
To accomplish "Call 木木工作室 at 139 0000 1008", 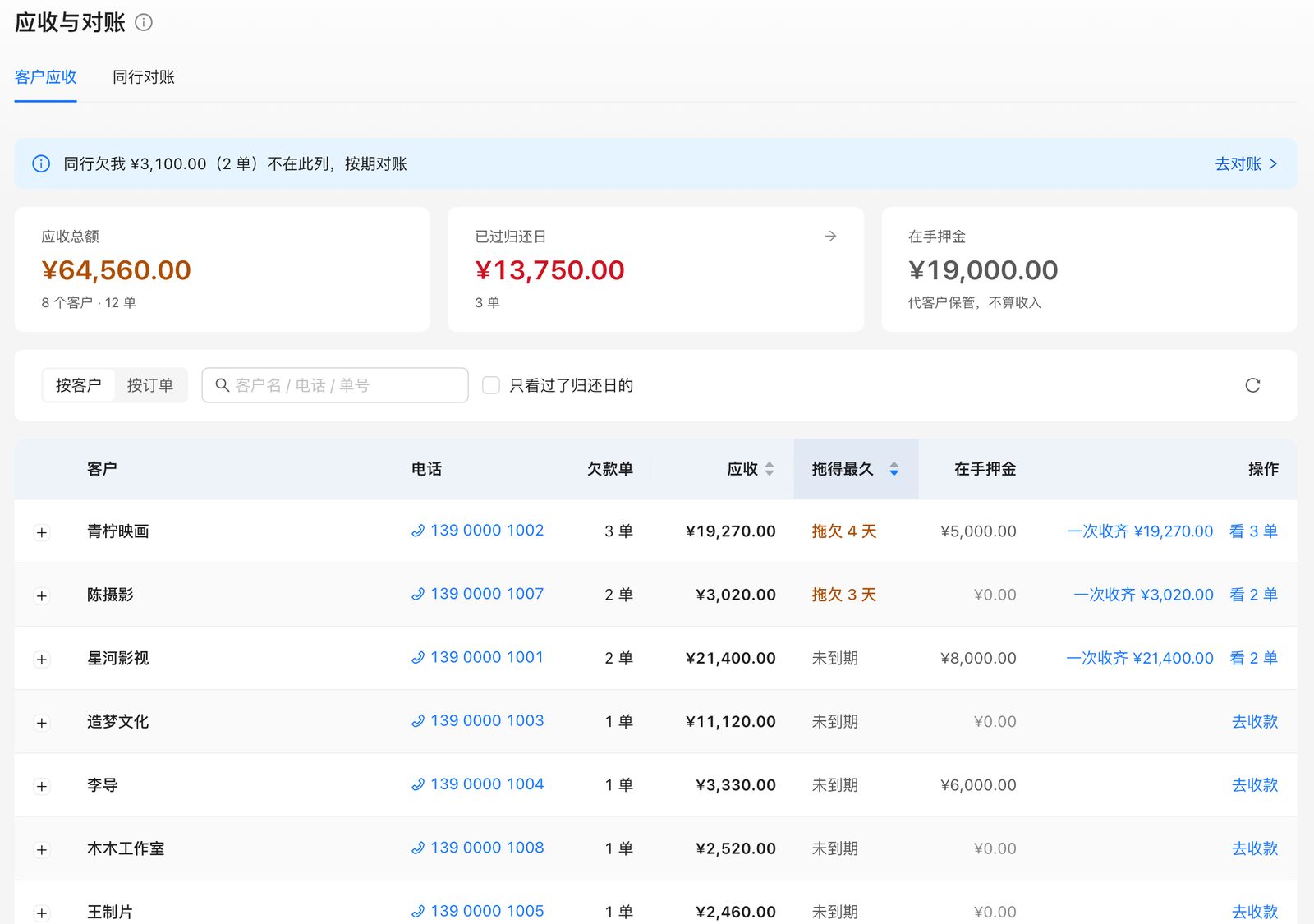I will click(x=477, y=848).
